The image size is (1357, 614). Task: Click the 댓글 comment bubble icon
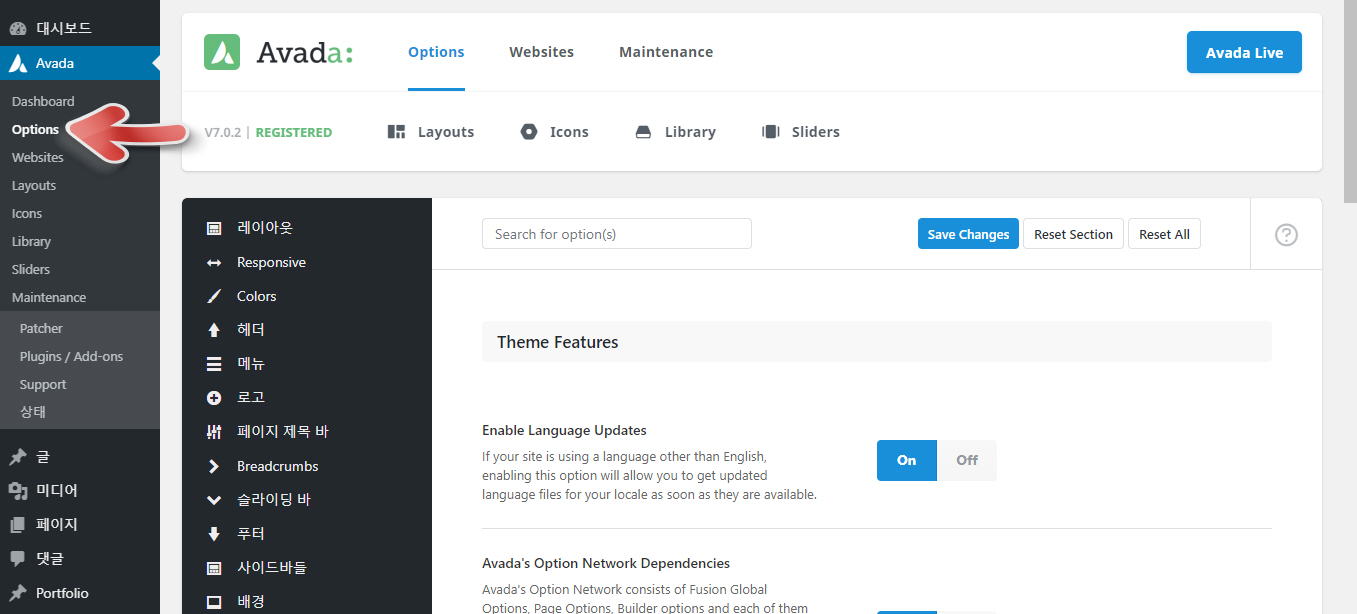pyautogui.click(x=17, y=559)
